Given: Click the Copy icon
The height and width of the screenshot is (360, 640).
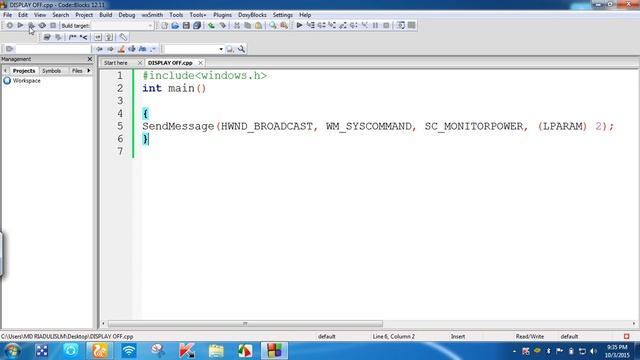Looking at the screenshot, I should [247, 25].
